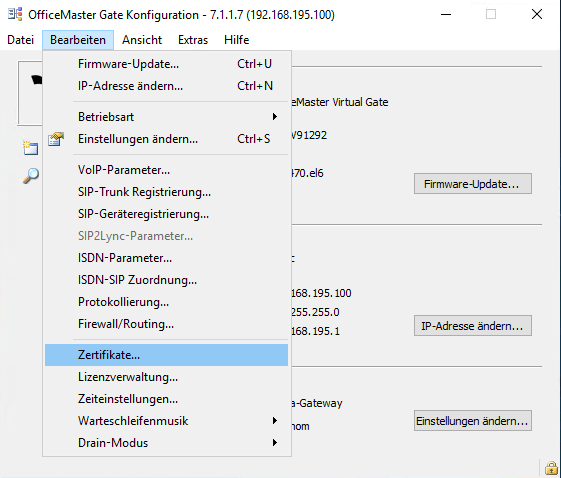The image size is (561, 478).
Task: Select IP-Adresse ändern... menu entry
Action: [x=166, y=86]
